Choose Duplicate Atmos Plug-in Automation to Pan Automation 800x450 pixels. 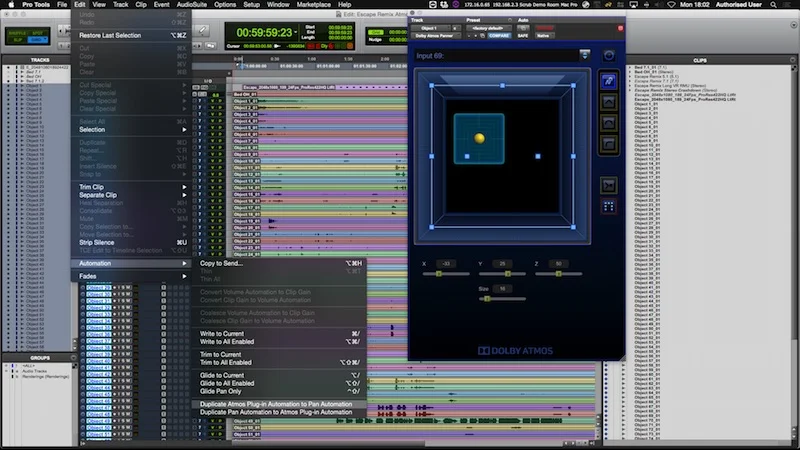tap(276, 404)
